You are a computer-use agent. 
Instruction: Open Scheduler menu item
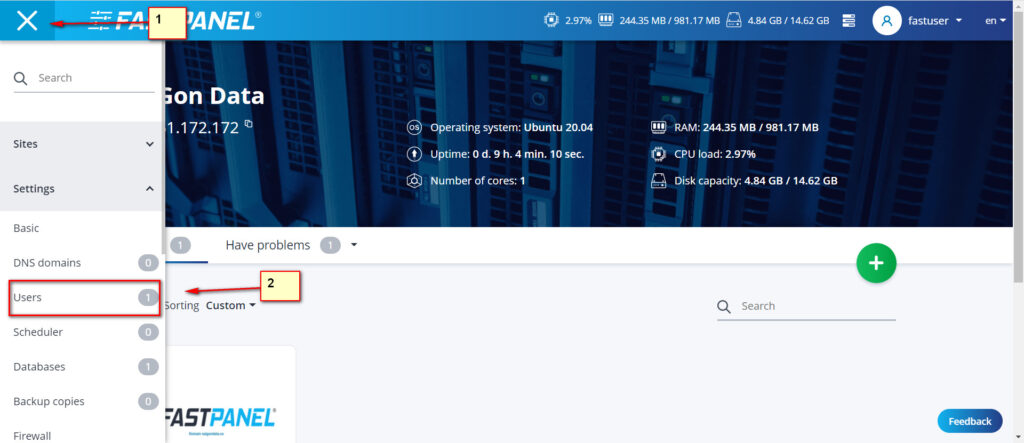[x=38, y=332]
